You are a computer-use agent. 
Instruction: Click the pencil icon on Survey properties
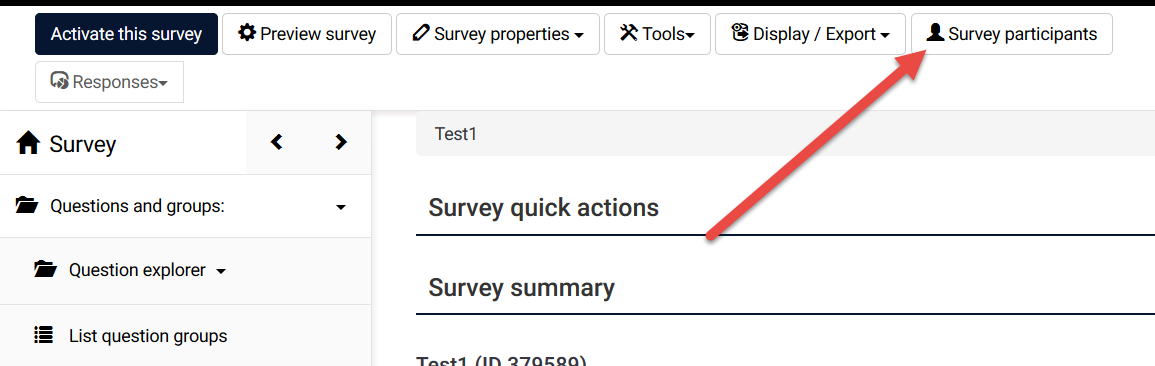[x=421, y=33]
